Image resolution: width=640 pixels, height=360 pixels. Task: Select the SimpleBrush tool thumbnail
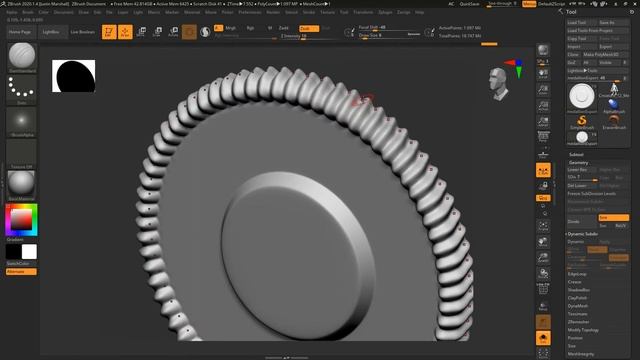point(582,122)
